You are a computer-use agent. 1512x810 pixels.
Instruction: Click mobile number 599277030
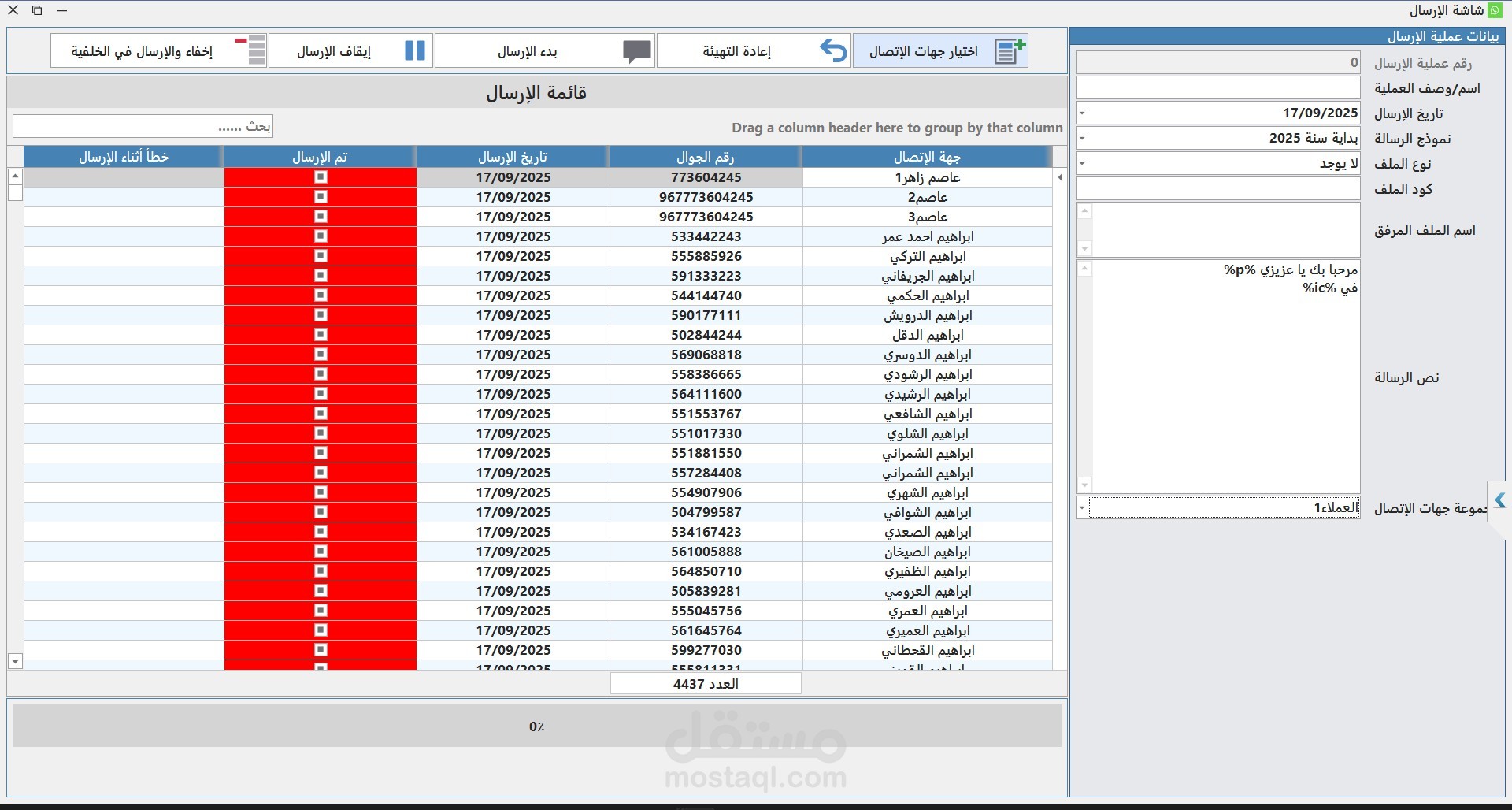point(706,650)
